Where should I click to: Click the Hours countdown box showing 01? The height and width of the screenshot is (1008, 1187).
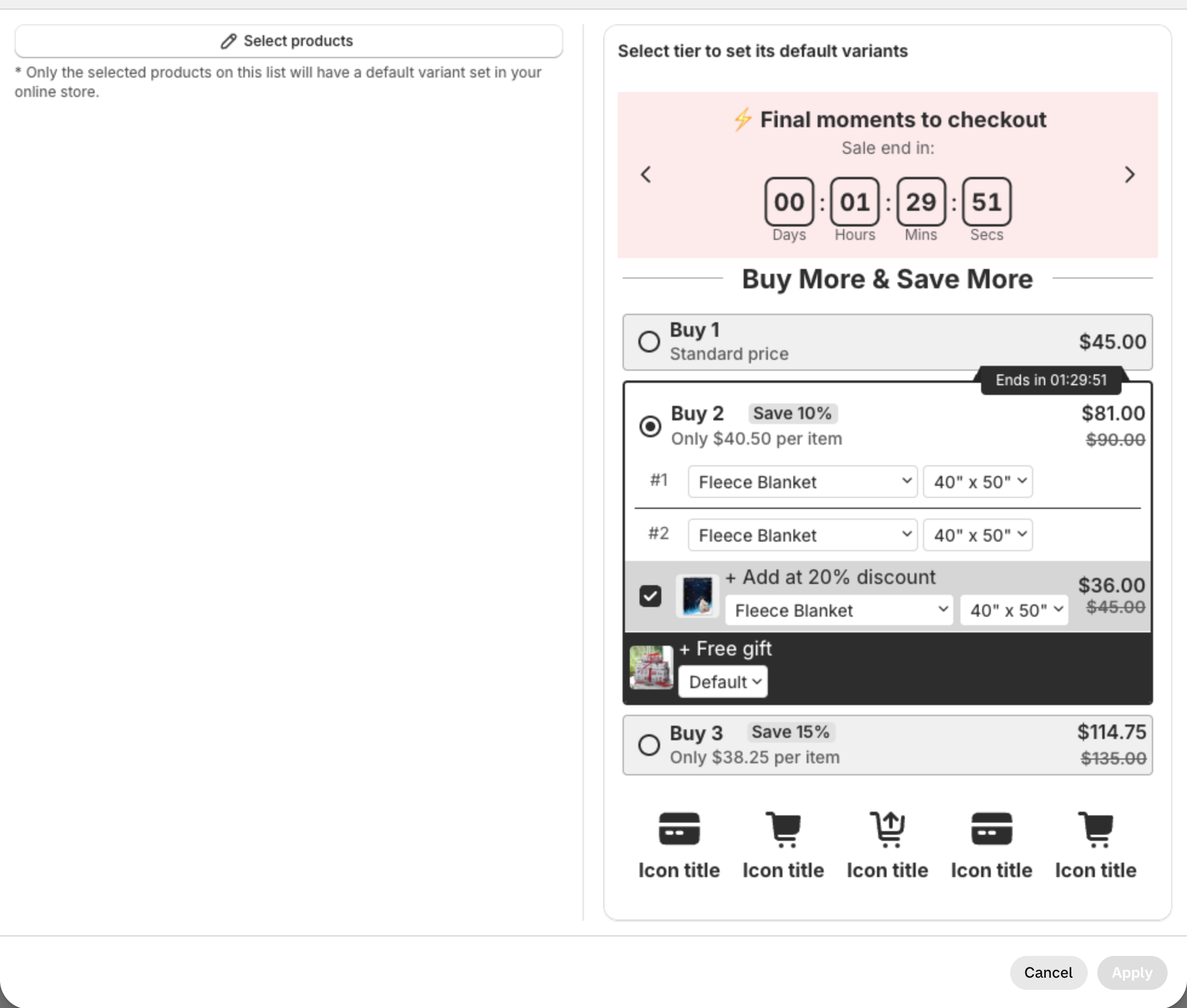[x=855, y=201]
